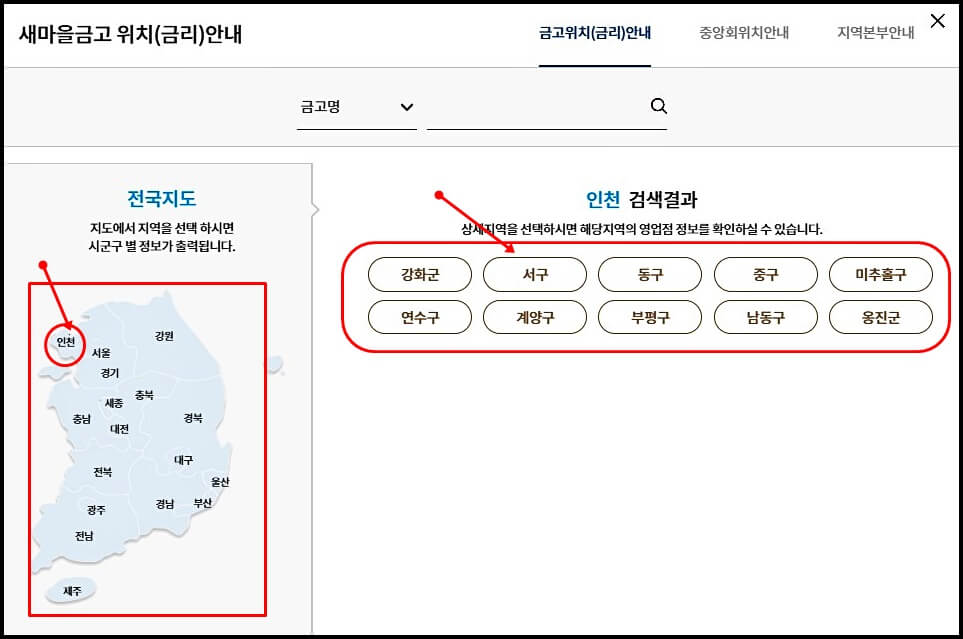The height and width of the screenshot is (639, 963).
Task: Choose 대구 on the national map
Action: click(x=183, y=460)
